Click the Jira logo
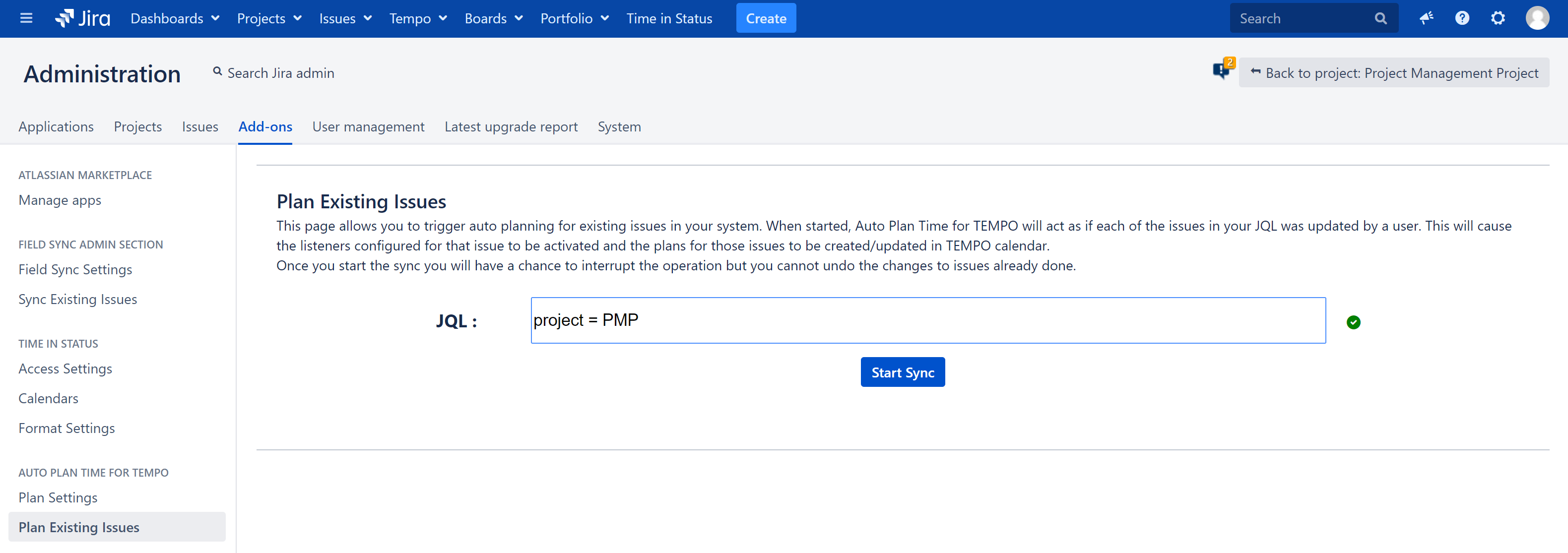 click(x=83, y=18)
